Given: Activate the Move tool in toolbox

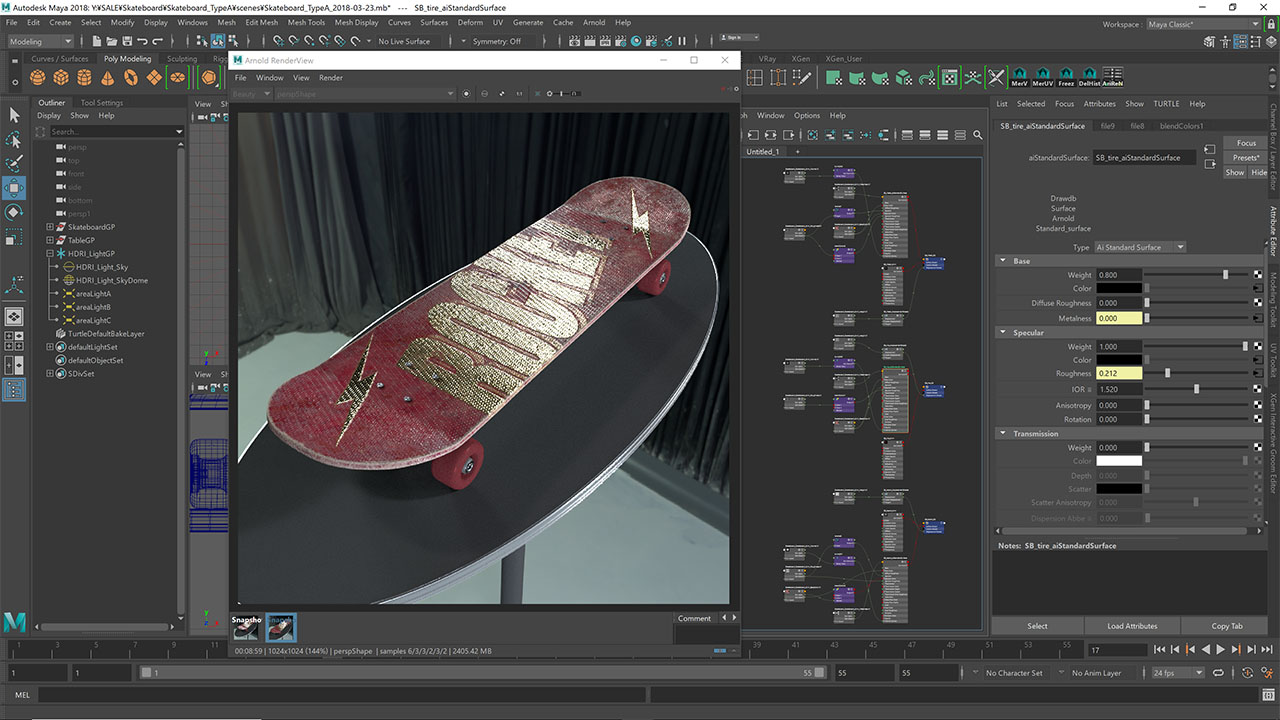Looking at the screenshot, I should pos(14,188).
